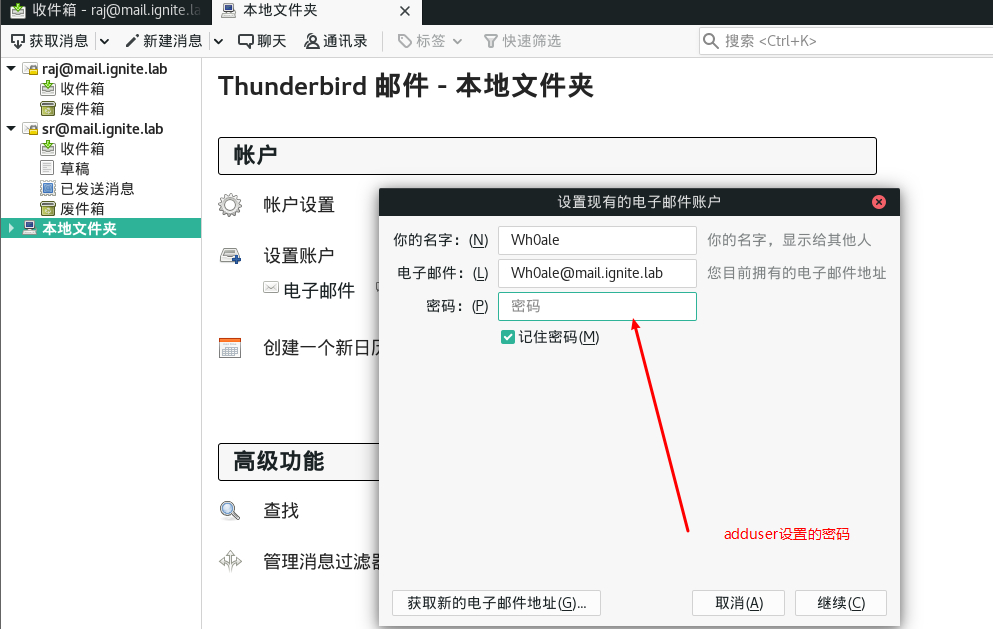Uncheck the 记住密码 checkbox
This screenshot has height=629, width=993.
point(507,337)
